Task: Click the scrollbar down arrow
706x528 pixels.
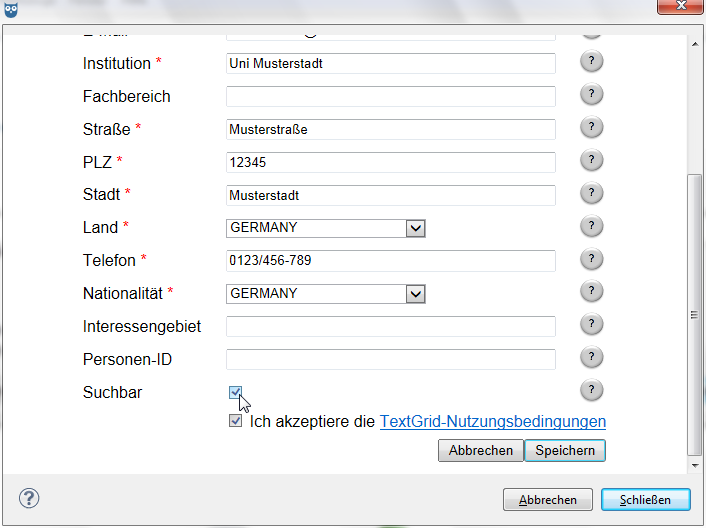Action: click(x=695, y=465)
